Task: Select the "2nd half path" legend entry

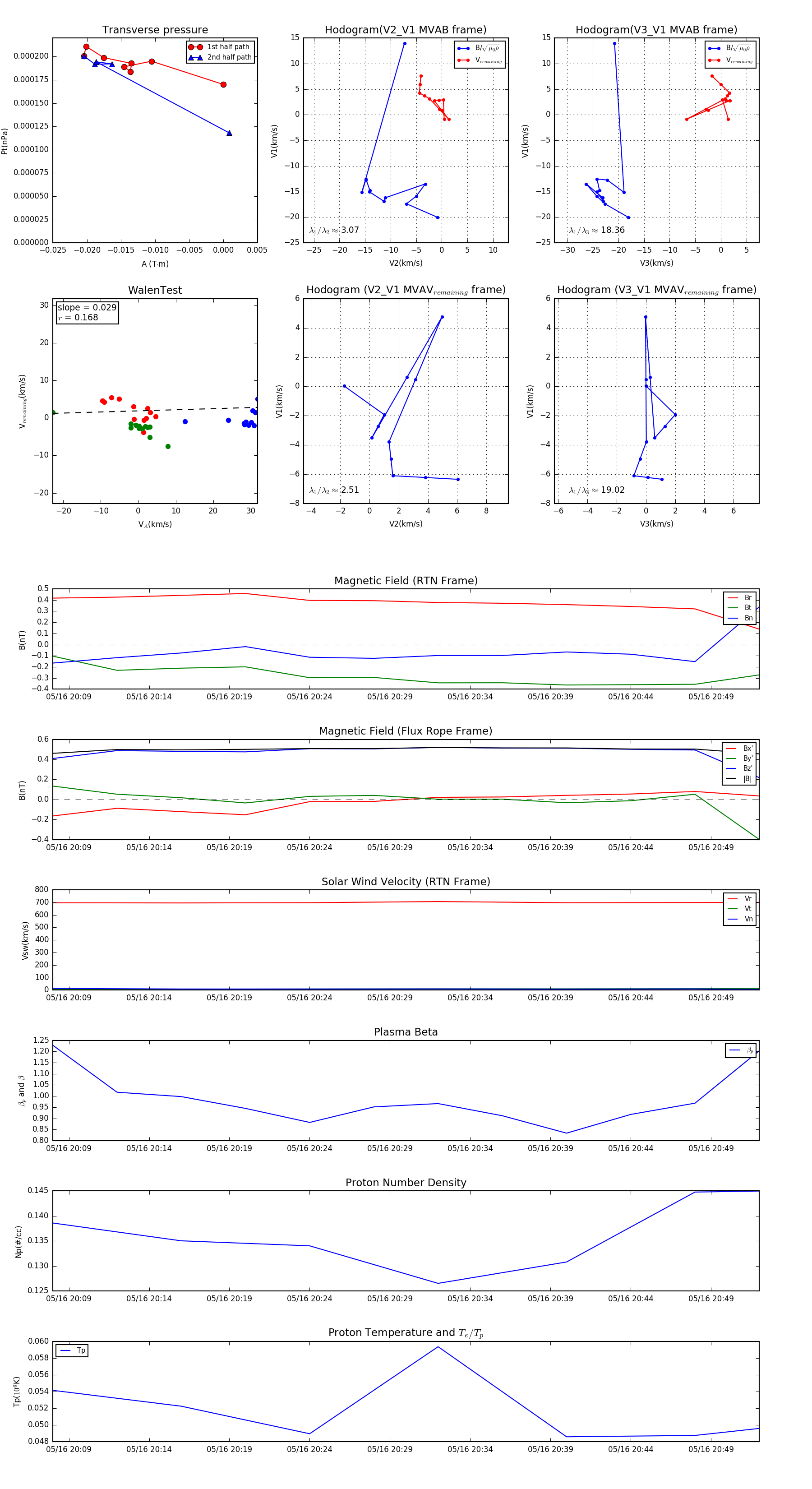Action: click(220, 57)
